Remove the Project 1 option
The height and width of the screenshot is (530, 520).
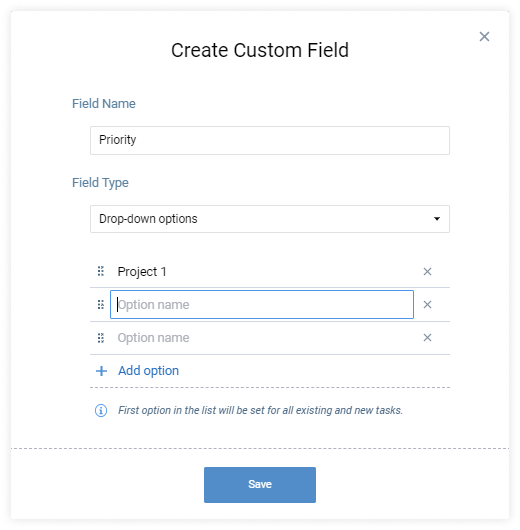(427, 271)
